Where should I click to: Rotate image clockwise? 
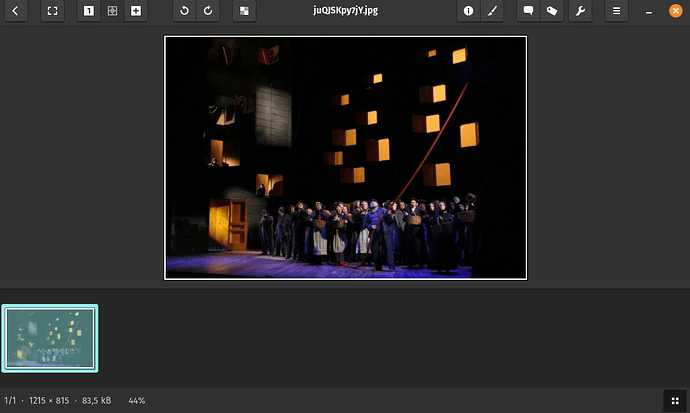pos(208,11)
